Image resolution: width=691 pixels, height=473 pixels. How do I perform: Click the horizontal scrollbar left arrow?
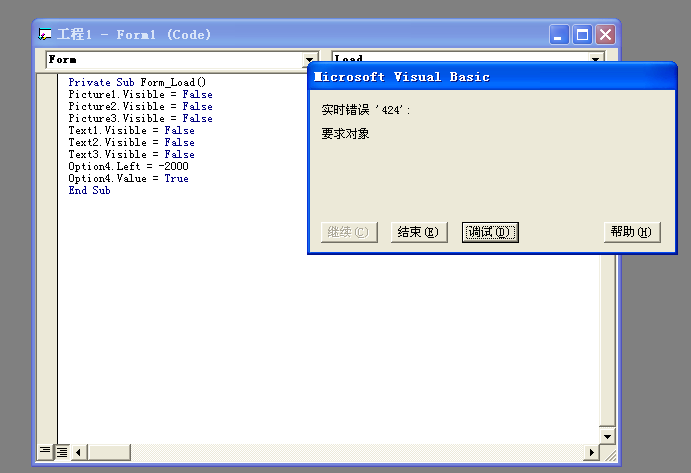pyautogui.click(x=80, y=452)
